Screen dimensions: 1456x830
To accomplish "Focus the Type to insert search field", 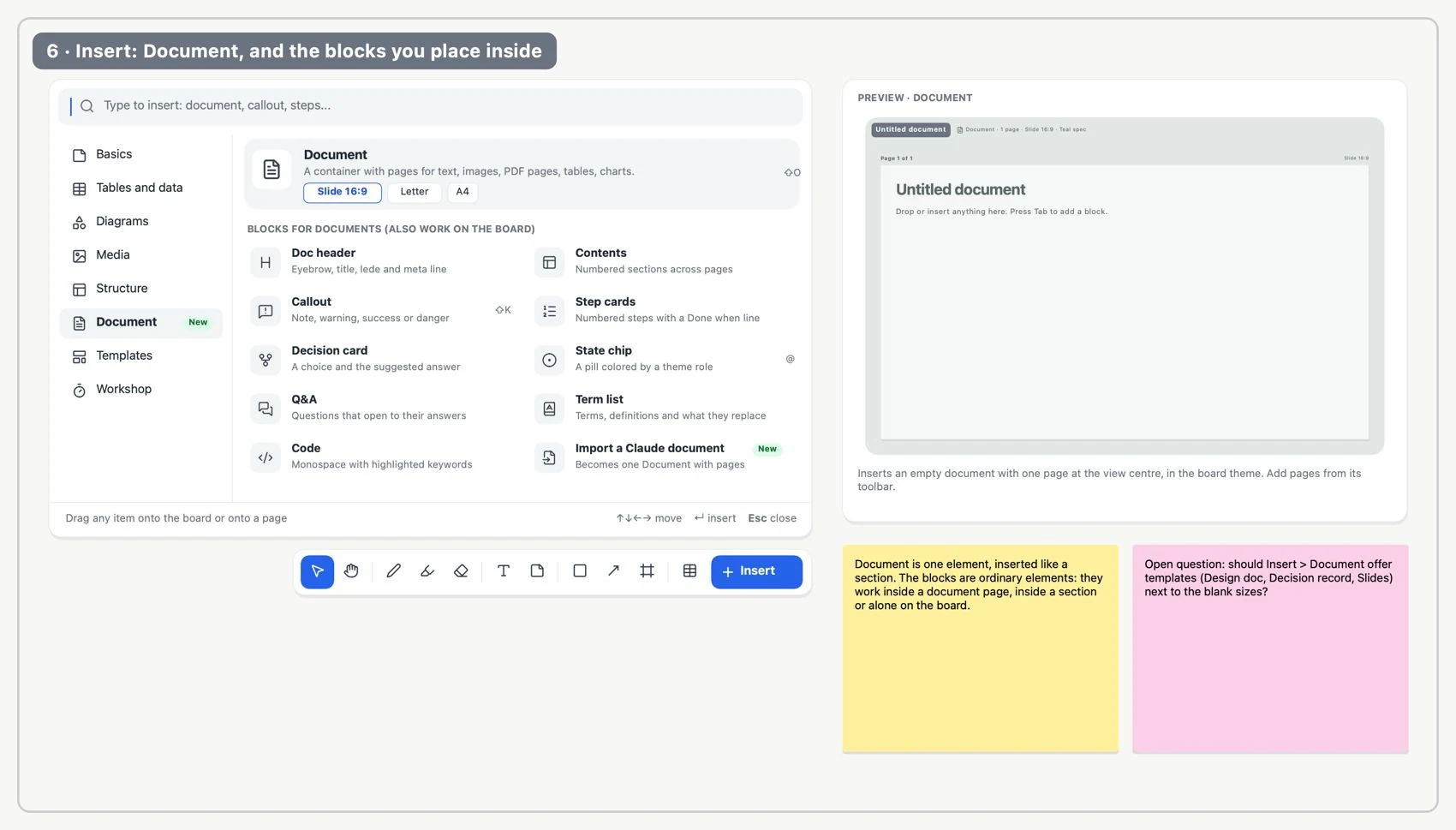I will click(431, 106).
